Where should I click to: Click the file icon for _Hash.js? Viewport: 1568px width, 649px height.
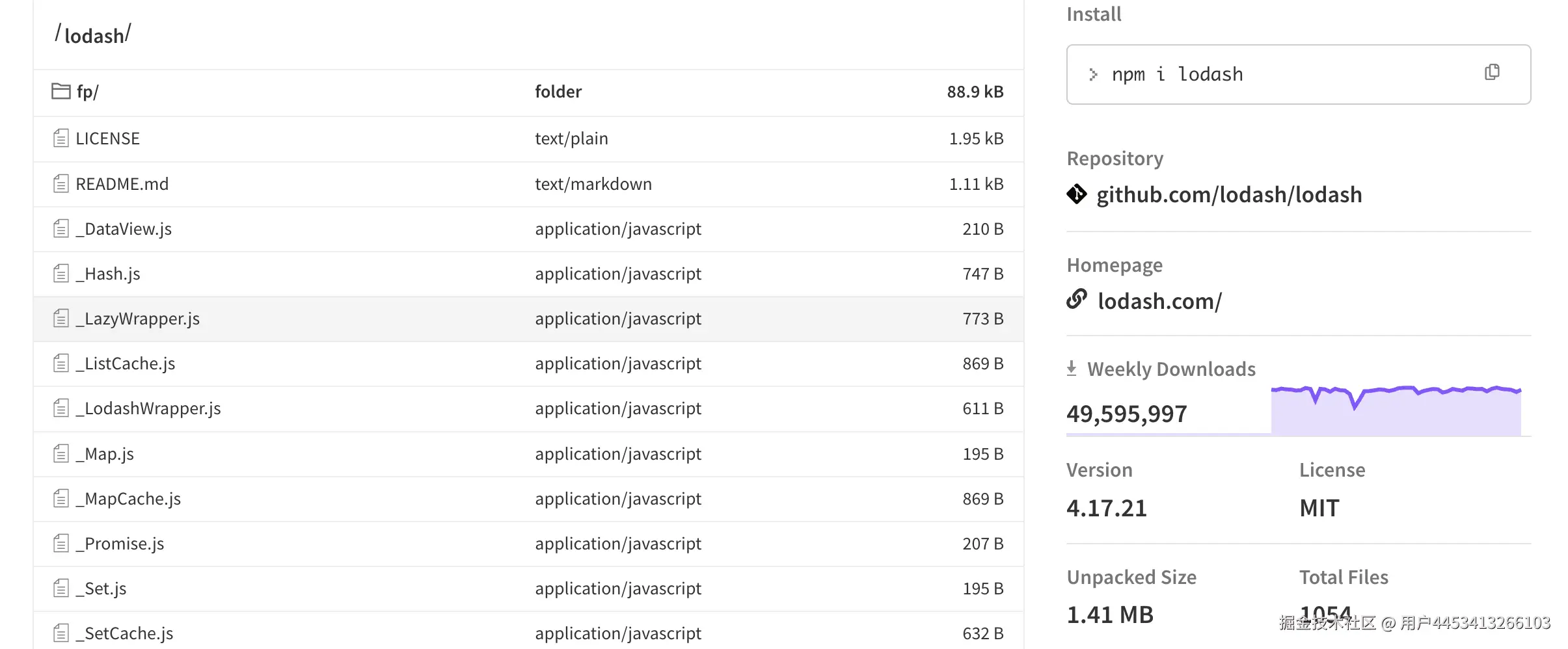coord(61,274)
